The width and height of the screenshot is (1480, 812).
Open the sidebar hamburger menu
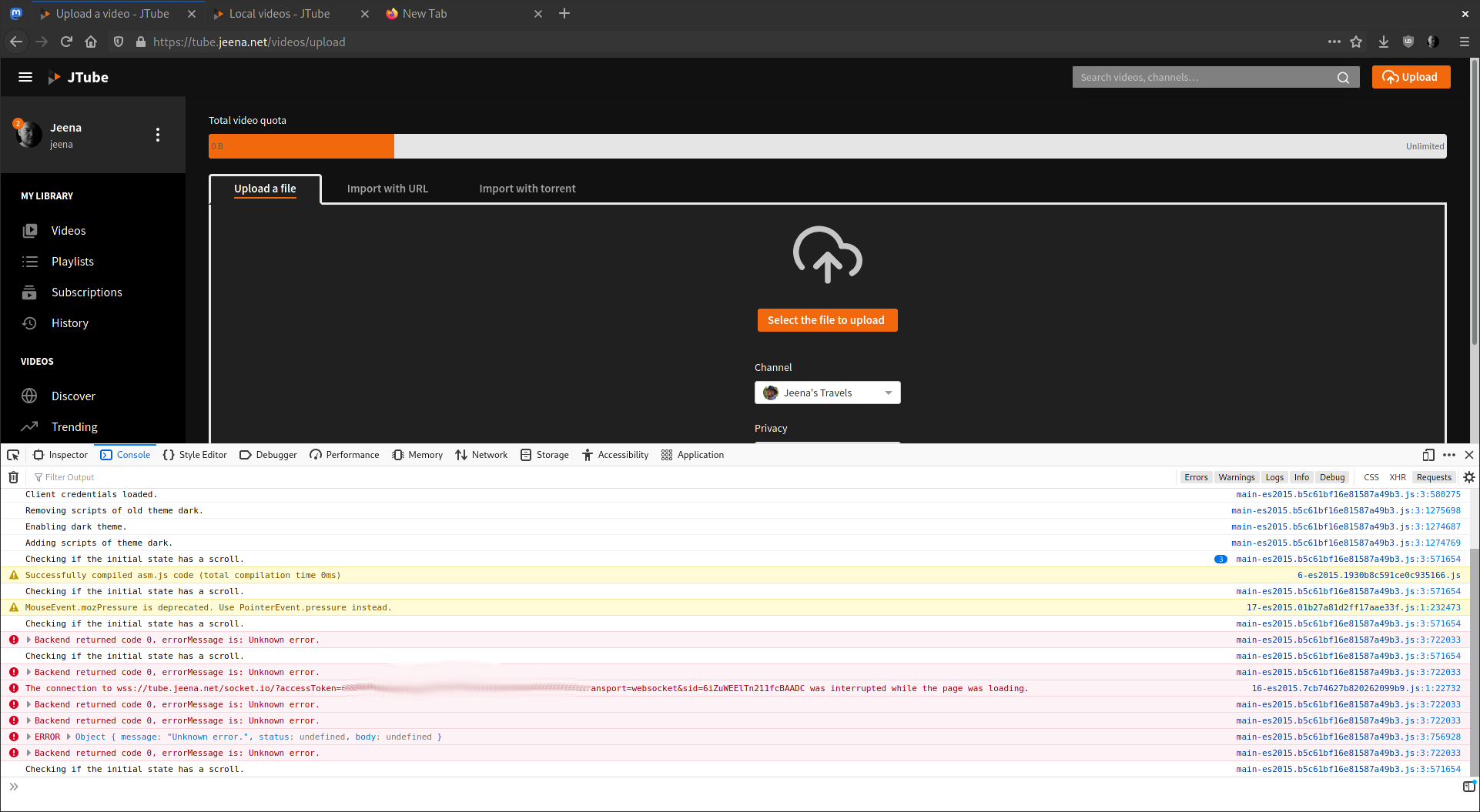[x=25, y=77]
